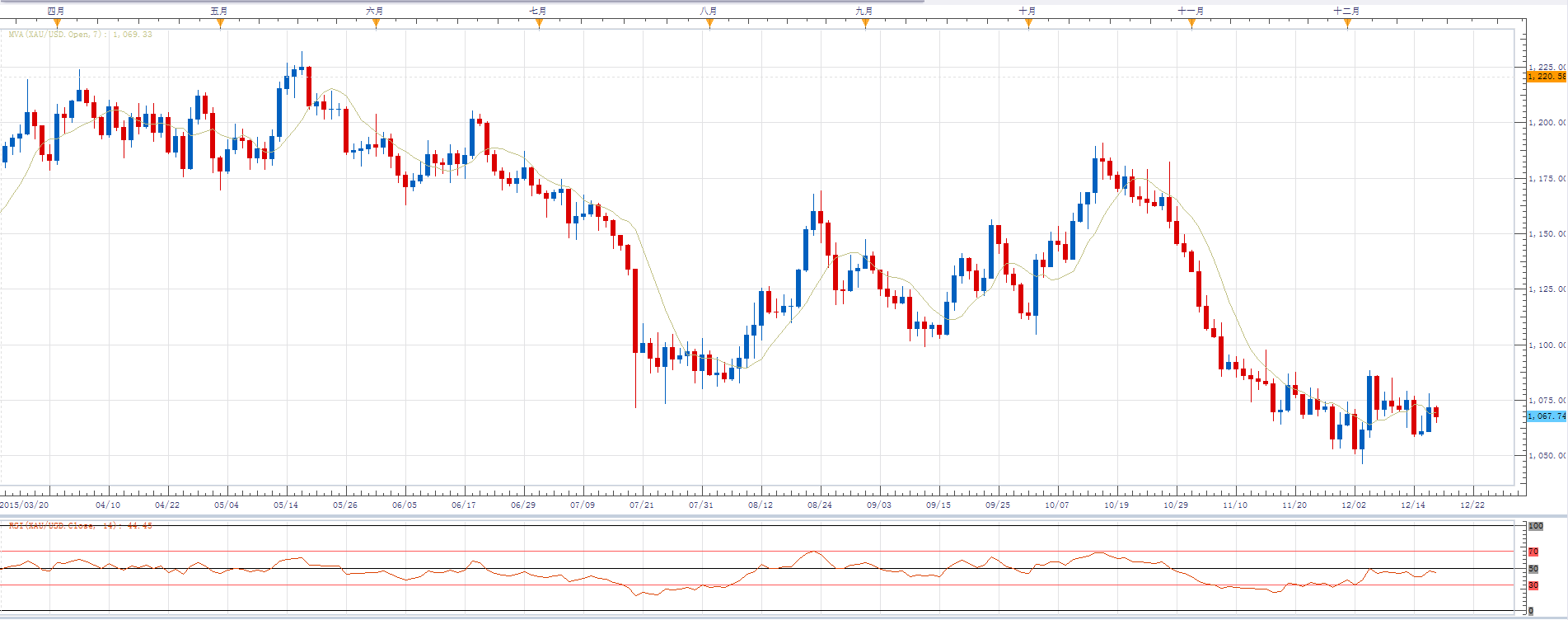Click the 11/20 date axis label
Screen dimensions: 1568x620
pos(1294,505)
